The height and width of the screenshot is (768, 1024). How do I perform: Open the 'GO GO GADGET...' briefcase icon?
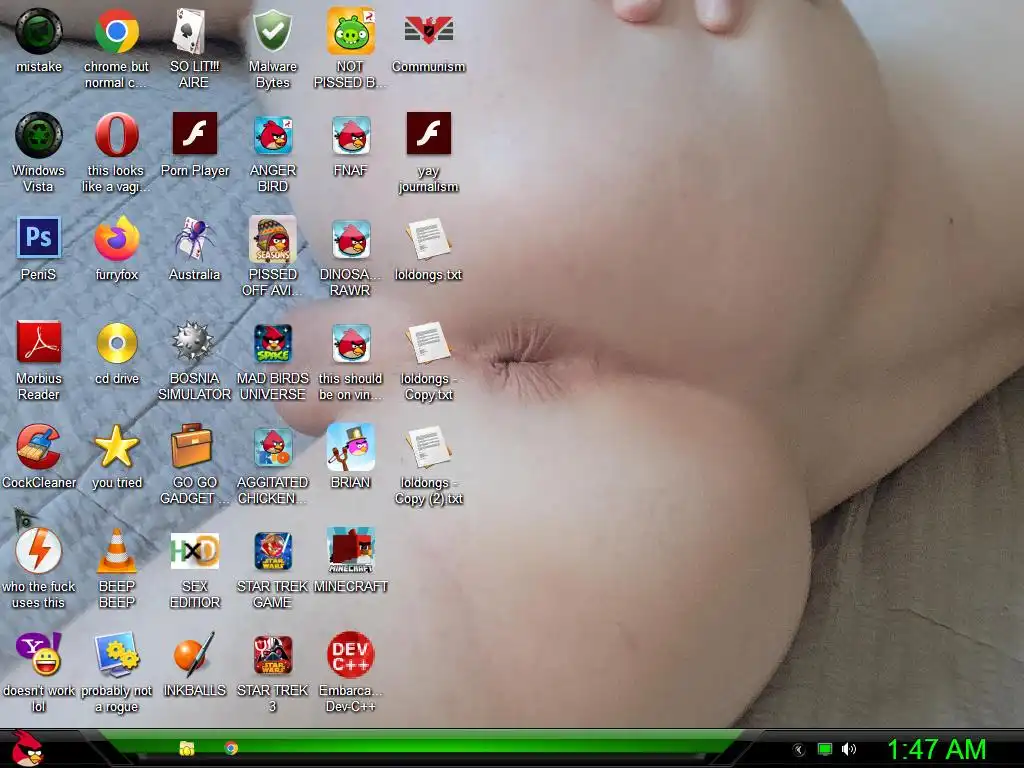tap(192, 445)
